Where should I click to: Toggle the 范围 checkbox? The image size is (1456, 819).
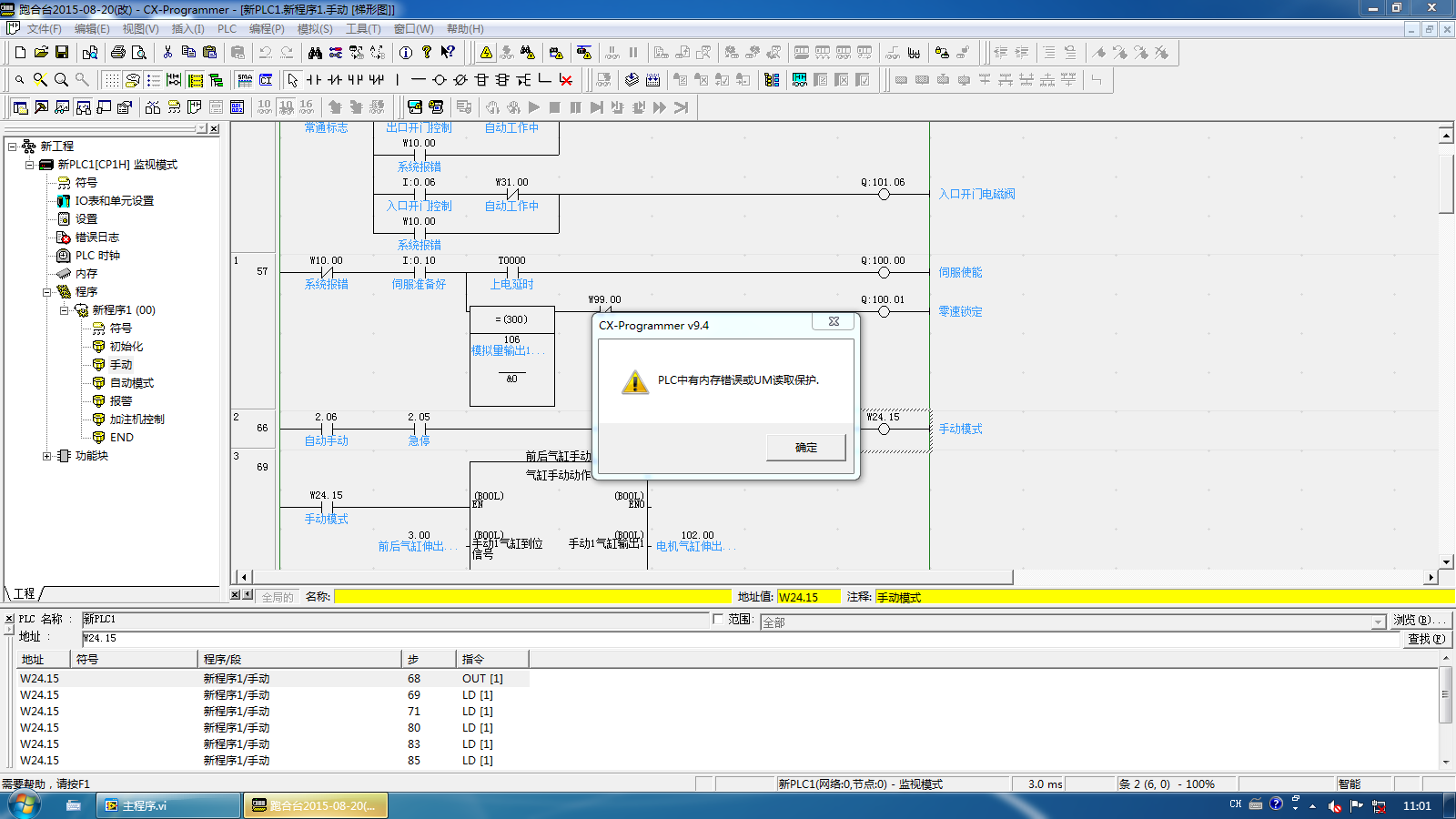pos(718,619)
